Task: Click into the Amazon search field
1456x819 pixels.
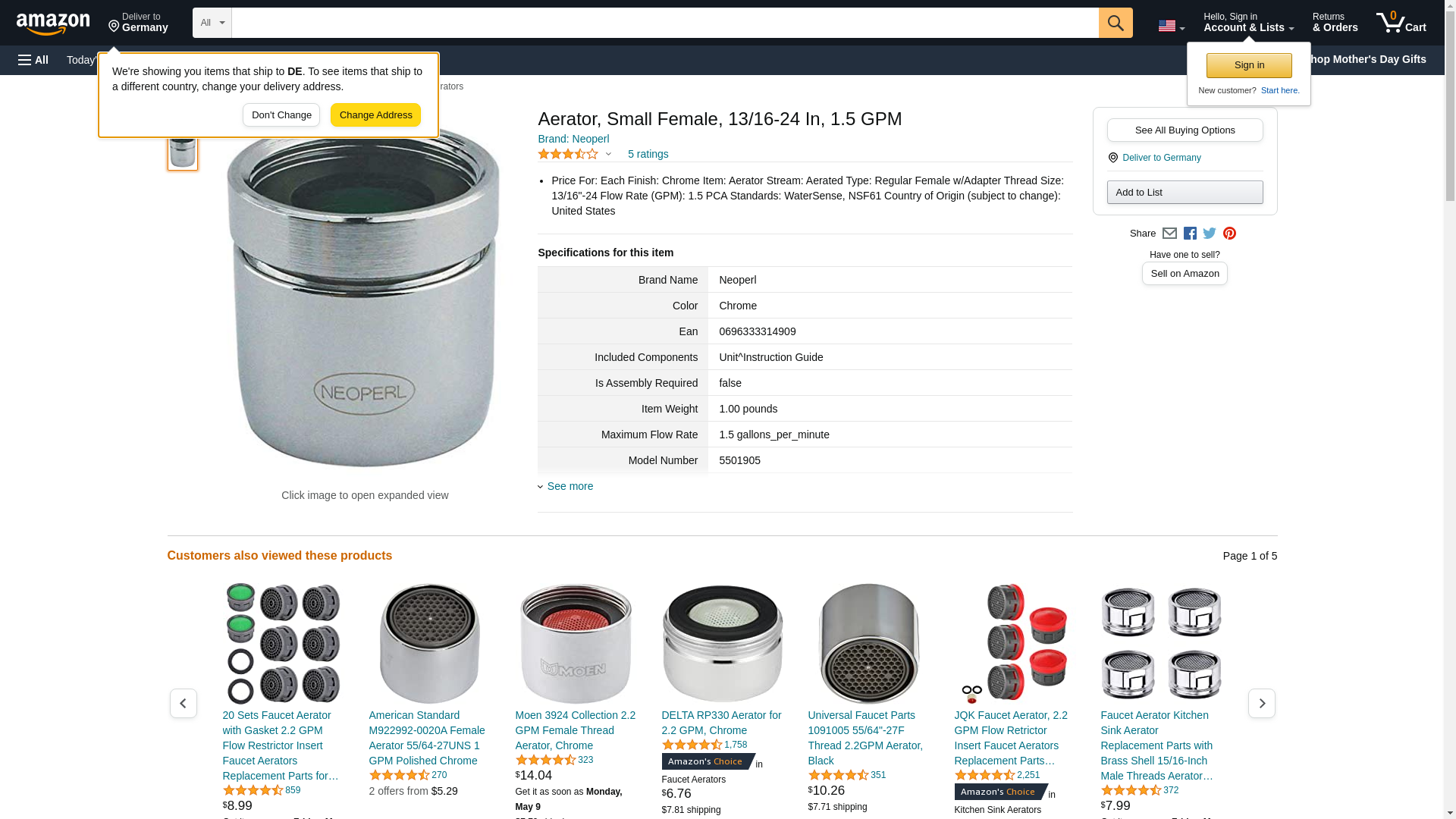Action: pyautogui.click(x=665, y=23)
